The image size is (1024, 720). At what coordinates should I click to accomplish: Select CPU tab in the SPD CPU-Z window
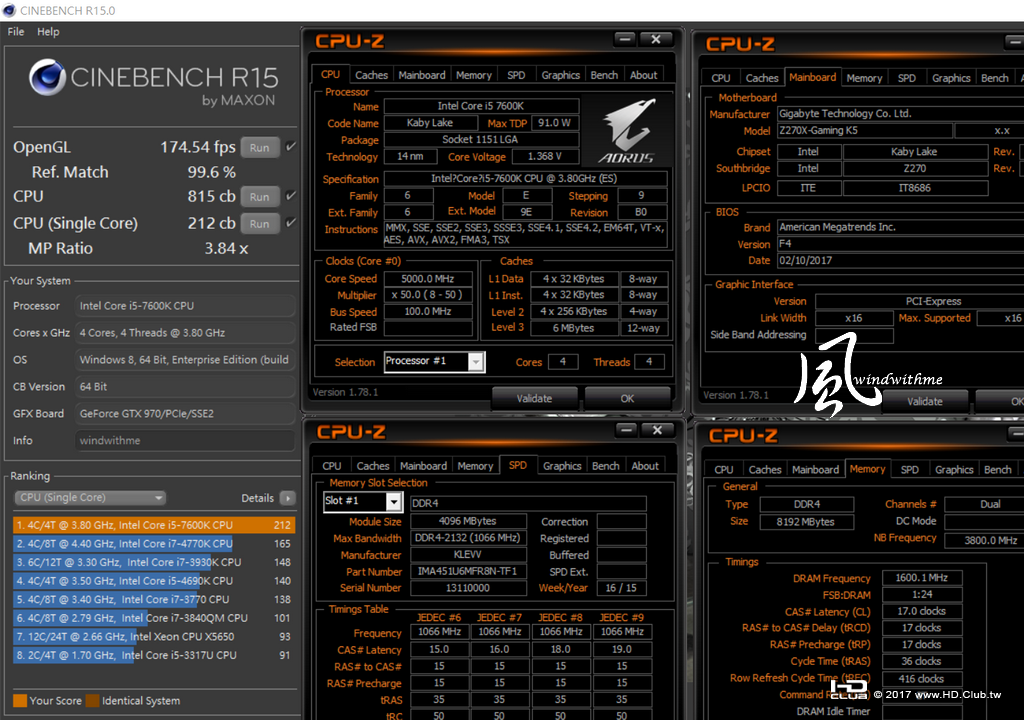332,466
